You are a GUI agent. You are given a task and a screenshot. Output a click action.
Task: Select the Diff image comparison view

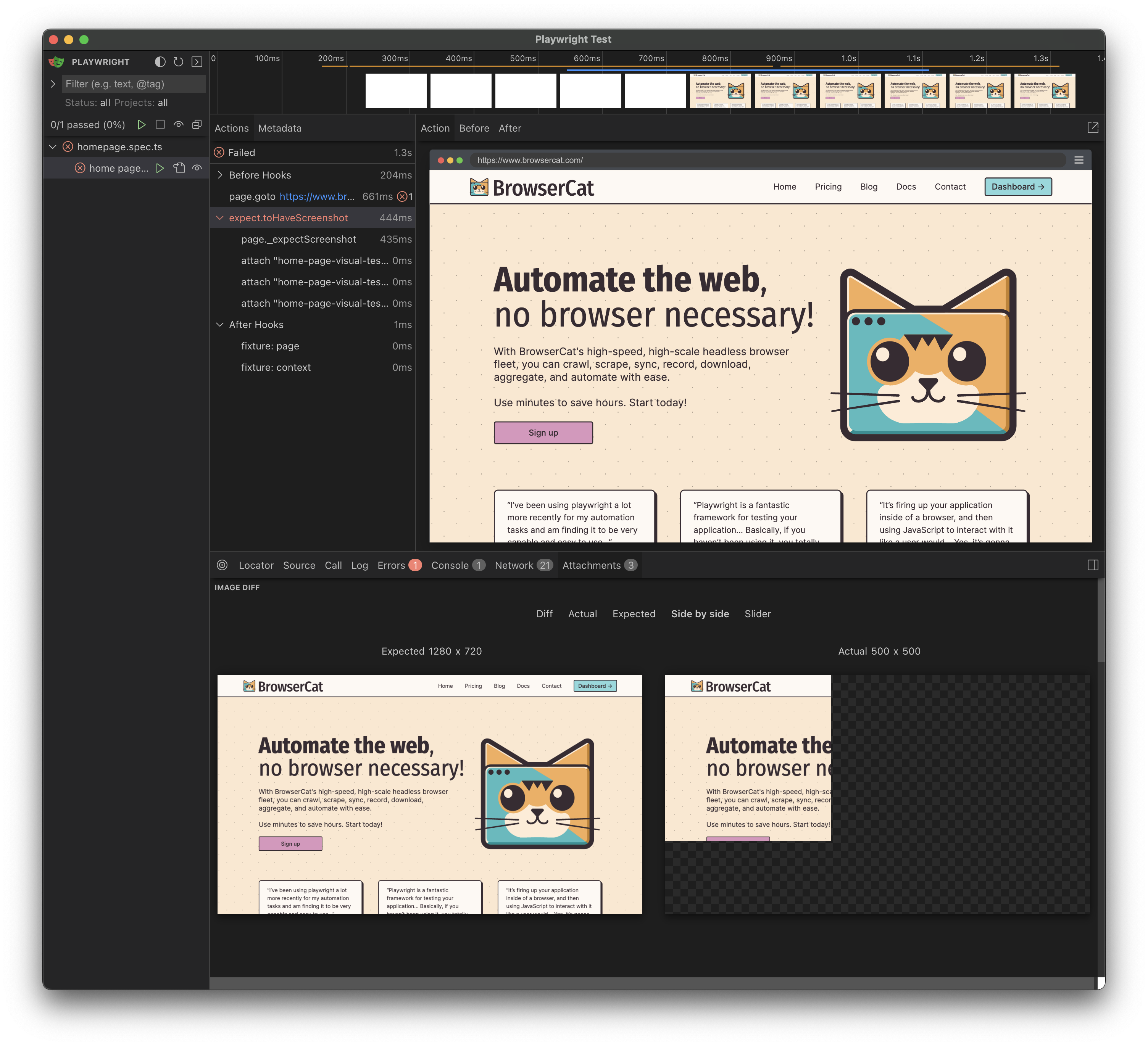pyautogui.click(x=544, y=614)
